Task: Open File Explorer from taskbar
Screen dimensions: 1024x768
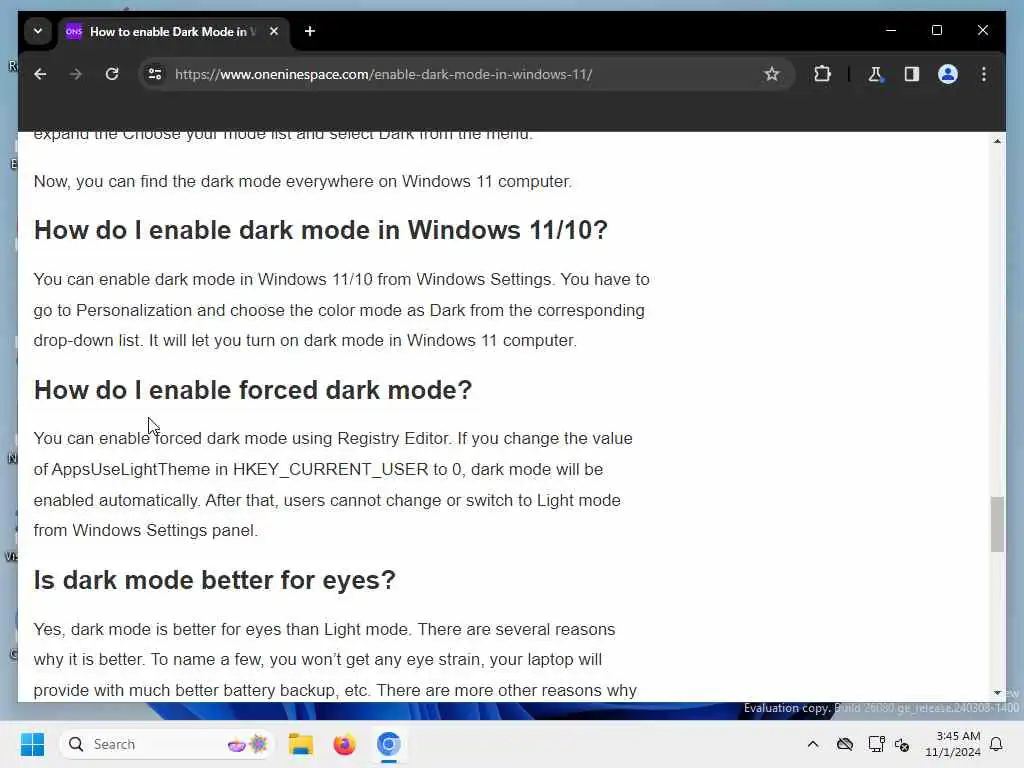Action: pos(301,744)
